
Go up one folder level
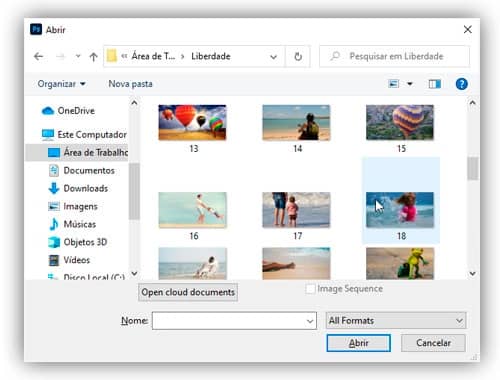coord(93,57)
